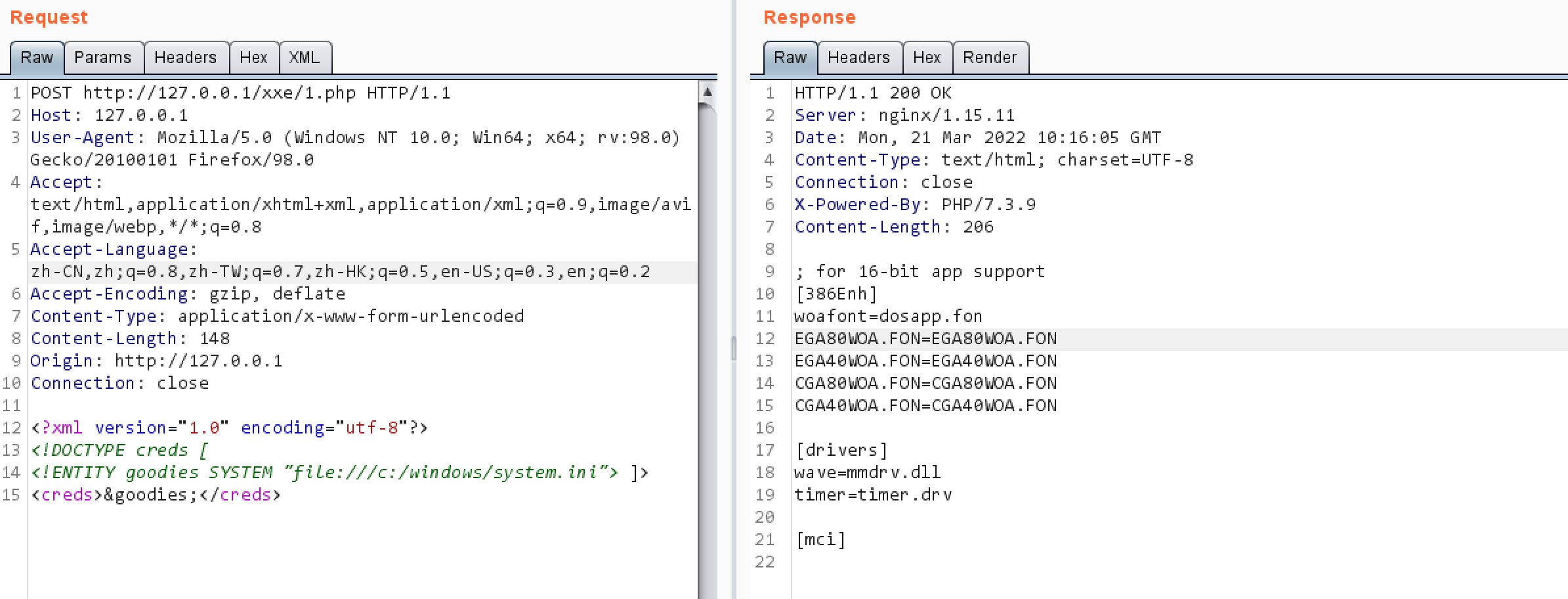Select the Raw tab in Request panel
The height and width of the screenshot is (599, 1568).
(37, 58)
